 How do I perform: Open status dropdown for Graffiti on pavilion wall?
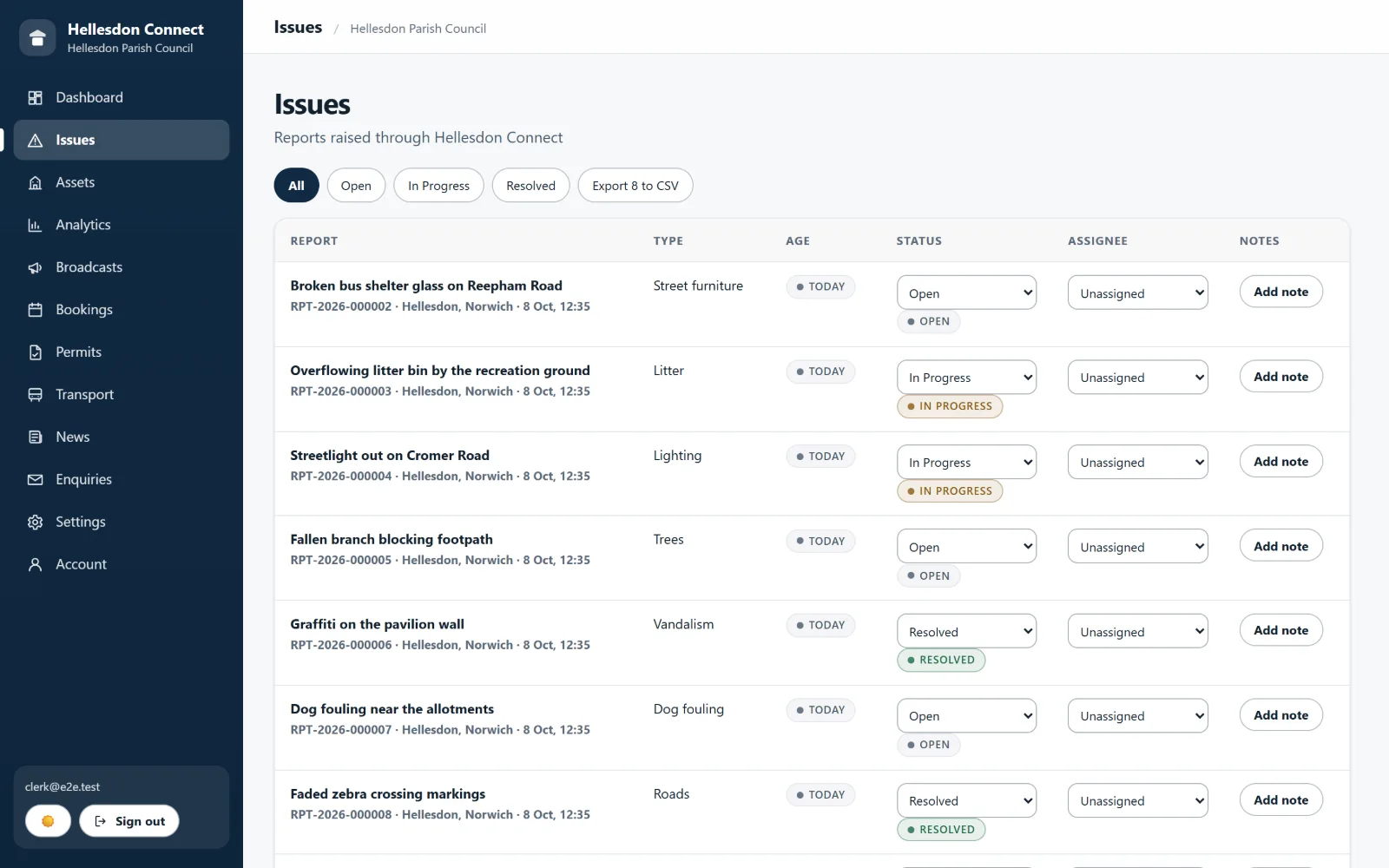[x=966, y=632]
